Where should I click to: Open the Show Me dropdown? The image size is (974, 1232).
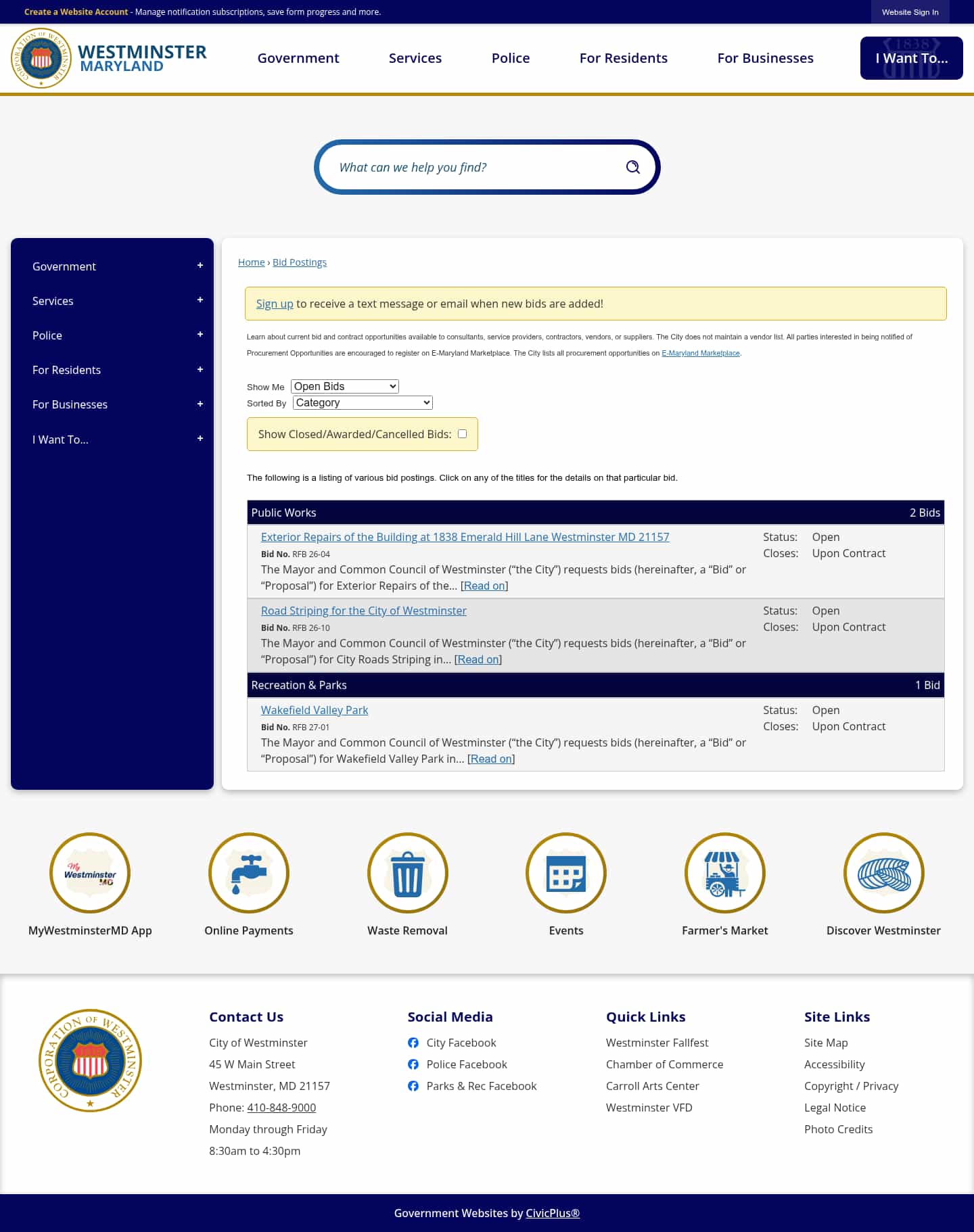coord(345,386)
